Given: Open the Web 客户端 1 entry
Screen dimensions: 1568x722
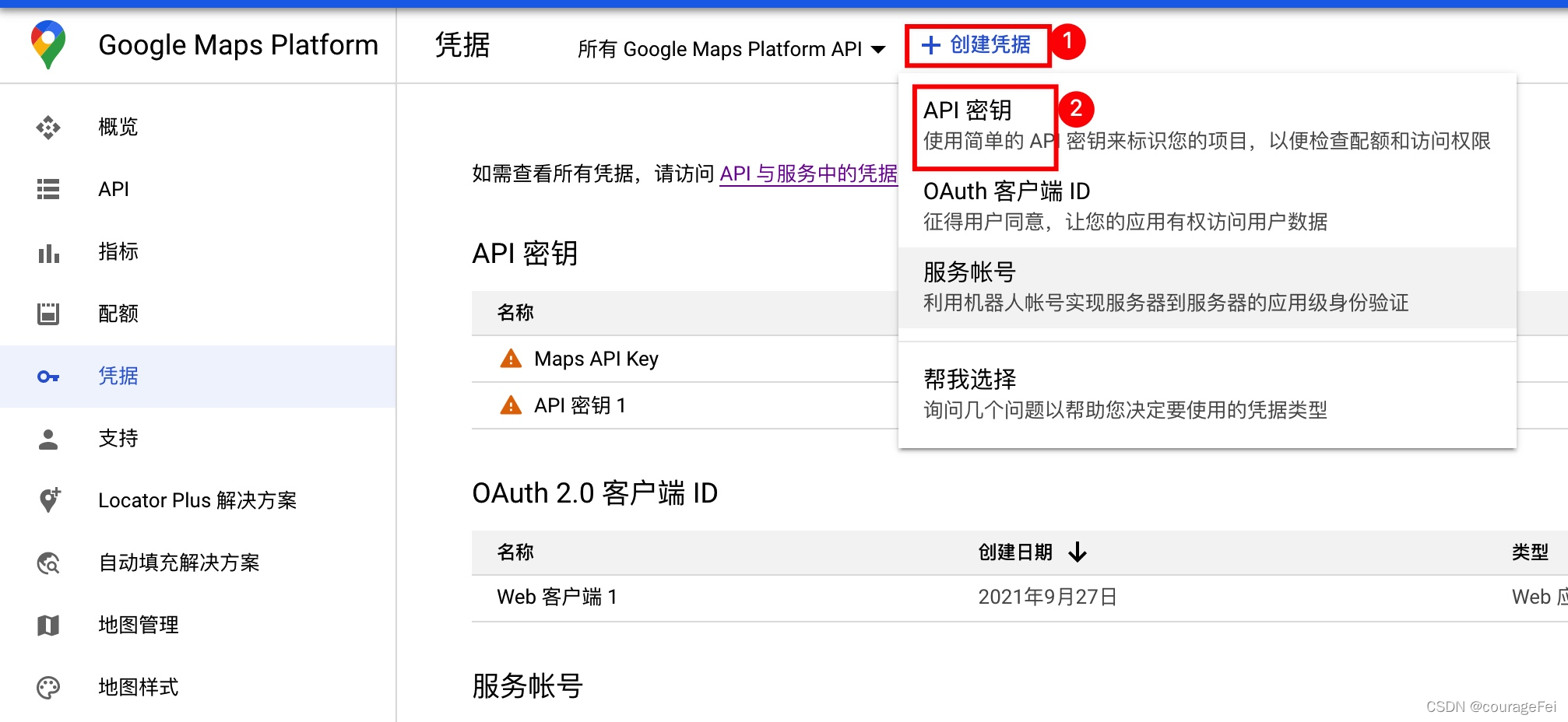Looking at the screenshot, I should coord(557,597).
